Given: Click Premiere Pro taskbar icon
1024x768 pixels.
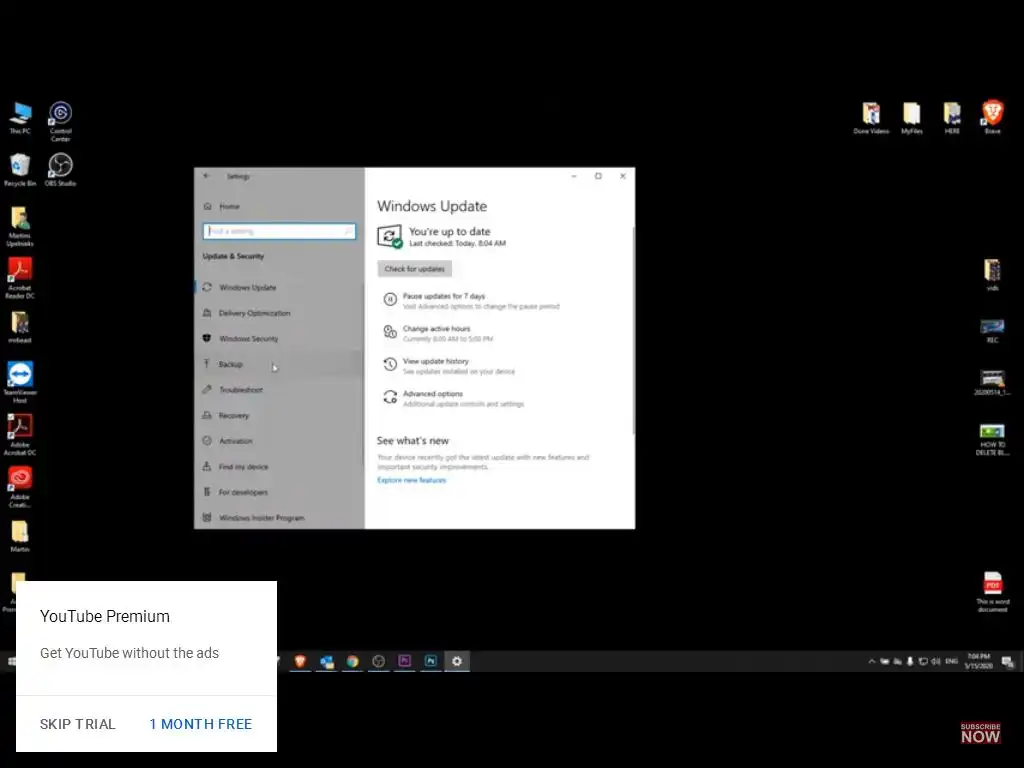Looking at the screenshot, I should coord(405,662).
